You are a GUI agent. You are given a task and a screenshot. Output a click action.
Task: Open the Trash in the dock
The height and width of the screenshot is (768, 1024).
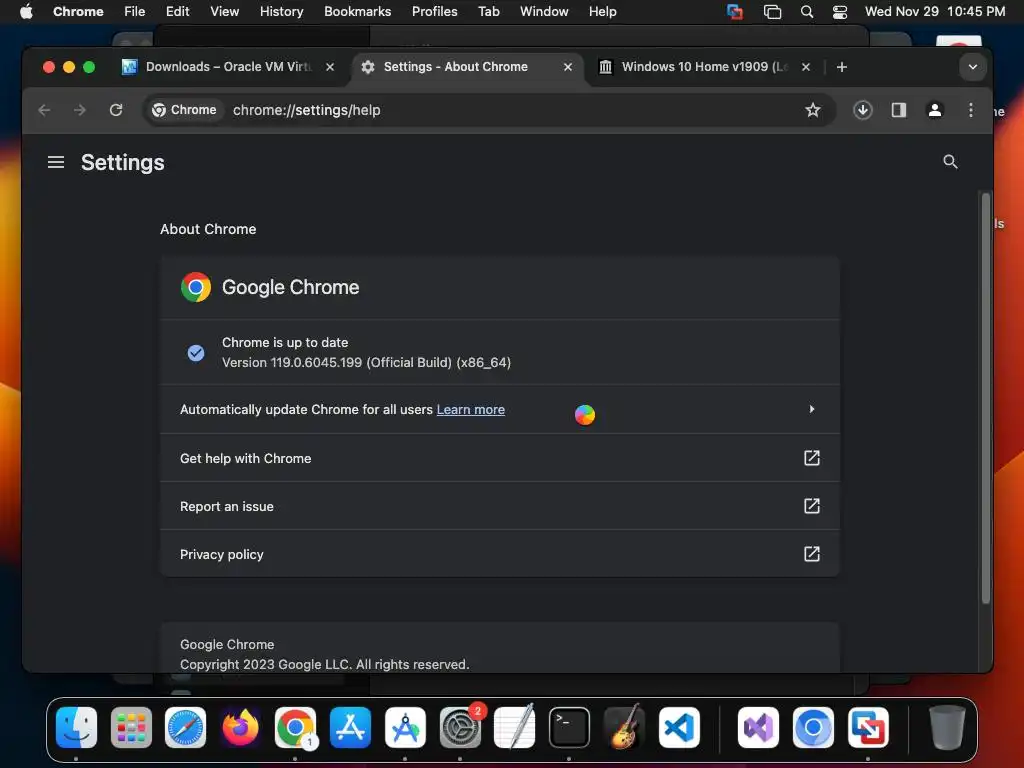click(947, 727)
